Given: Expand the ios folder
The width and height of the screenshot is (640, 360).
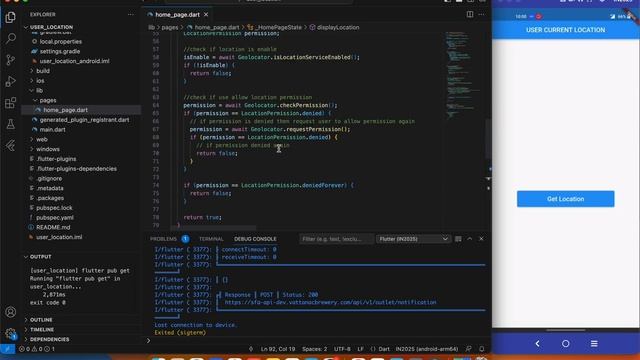Looking at the screenshot, I should click(x=40, y=81).
